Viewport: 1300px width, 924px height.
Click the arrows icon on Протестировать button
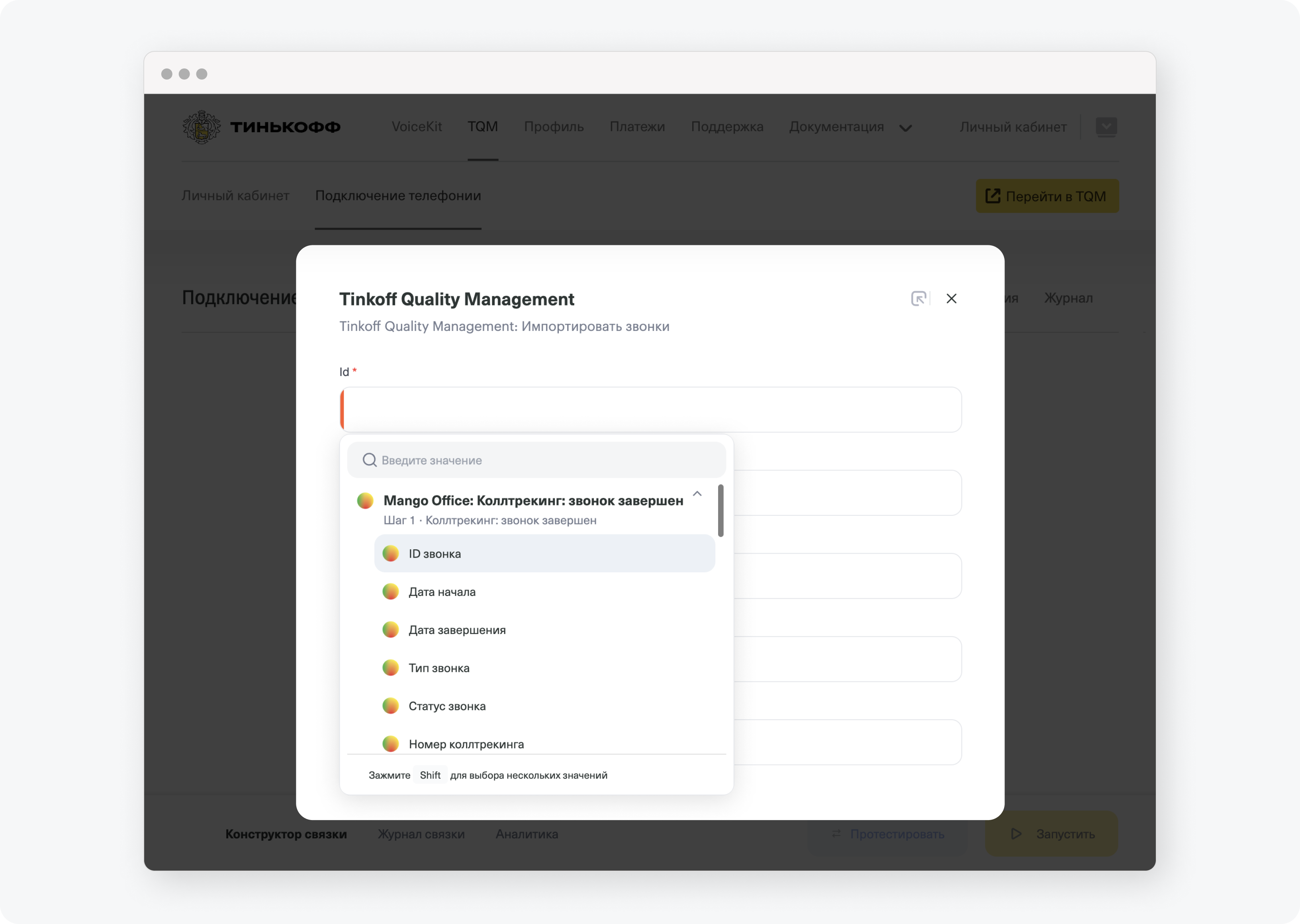[x=836, y=834]
